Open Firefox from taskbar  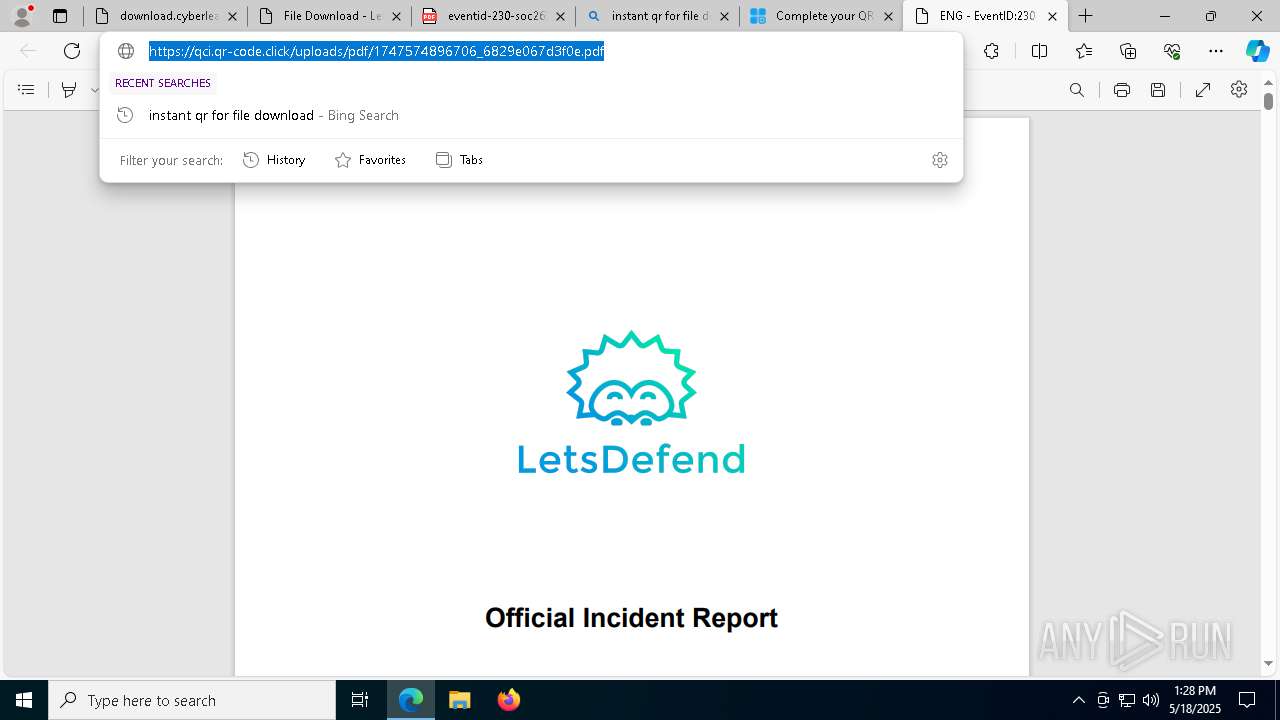point(509,700)
